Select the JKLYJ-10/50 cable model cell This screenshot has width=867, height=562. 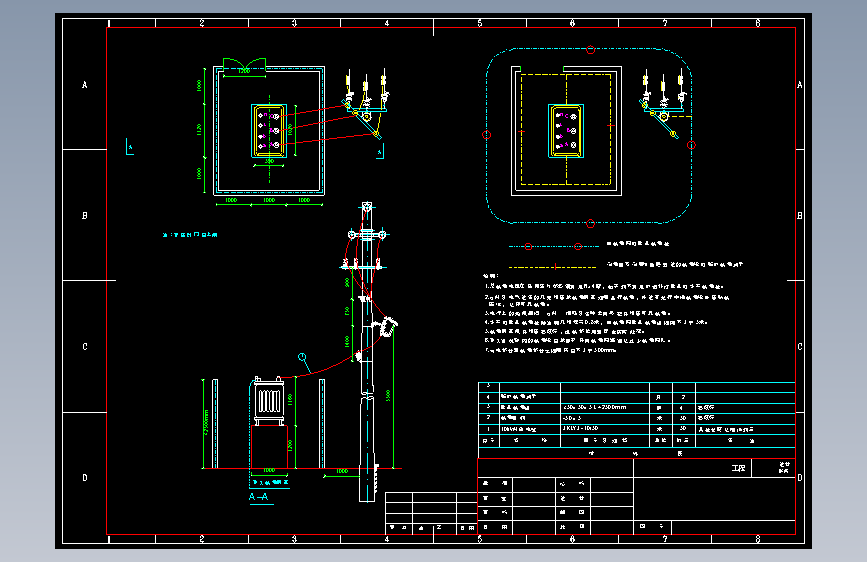click(604, 429)
